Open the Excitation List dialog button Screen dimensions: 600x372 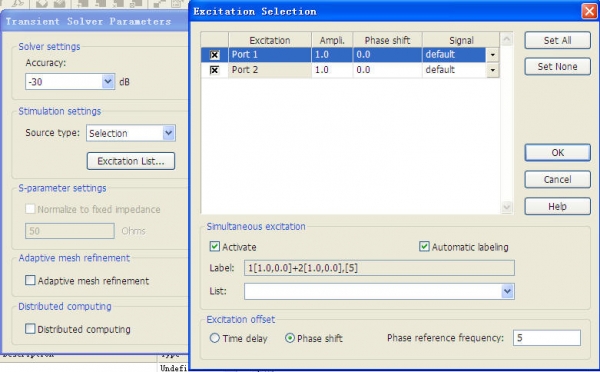[x=131, y=161]
